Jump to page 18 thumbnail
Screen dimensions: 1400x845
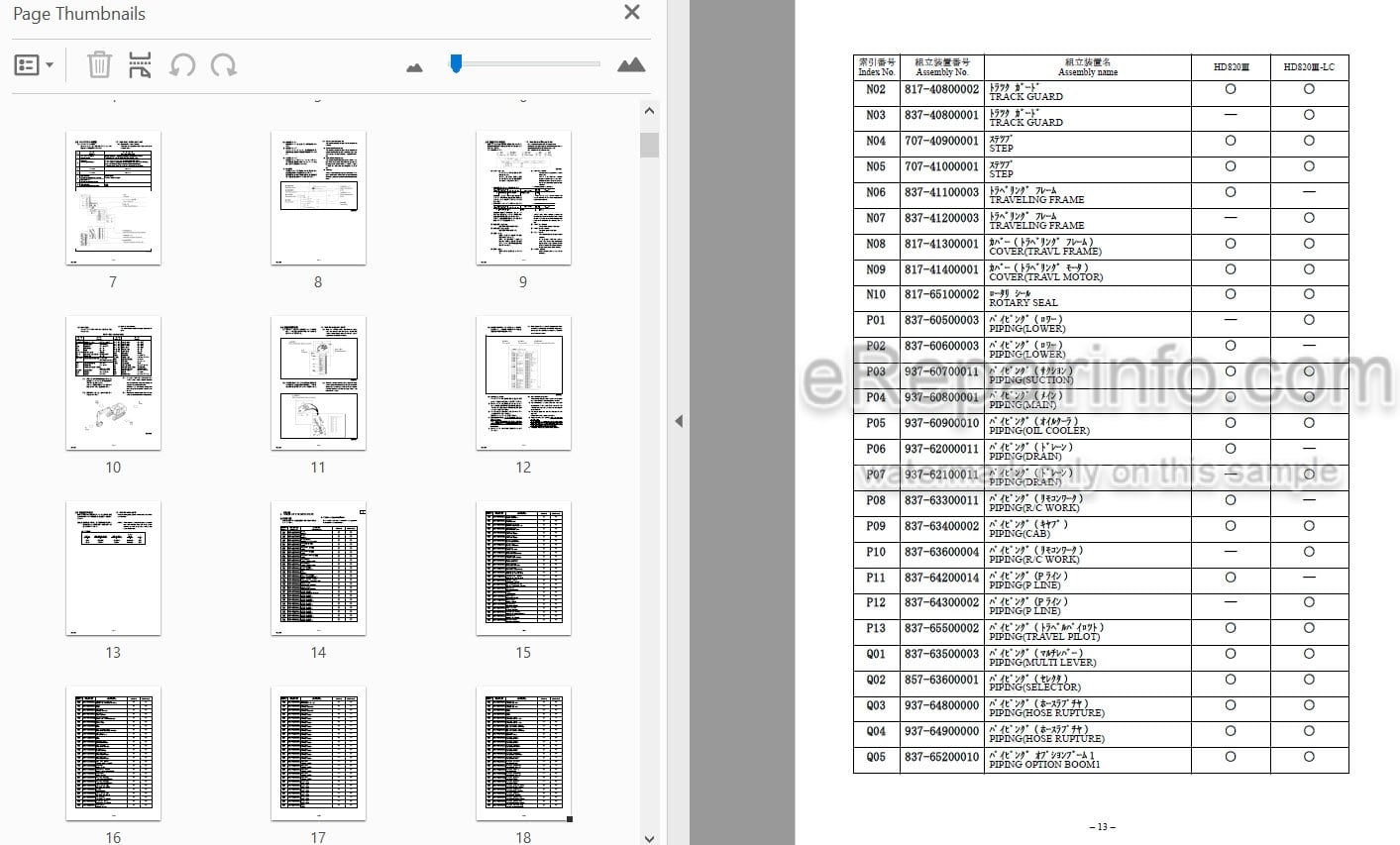[523, 754]
